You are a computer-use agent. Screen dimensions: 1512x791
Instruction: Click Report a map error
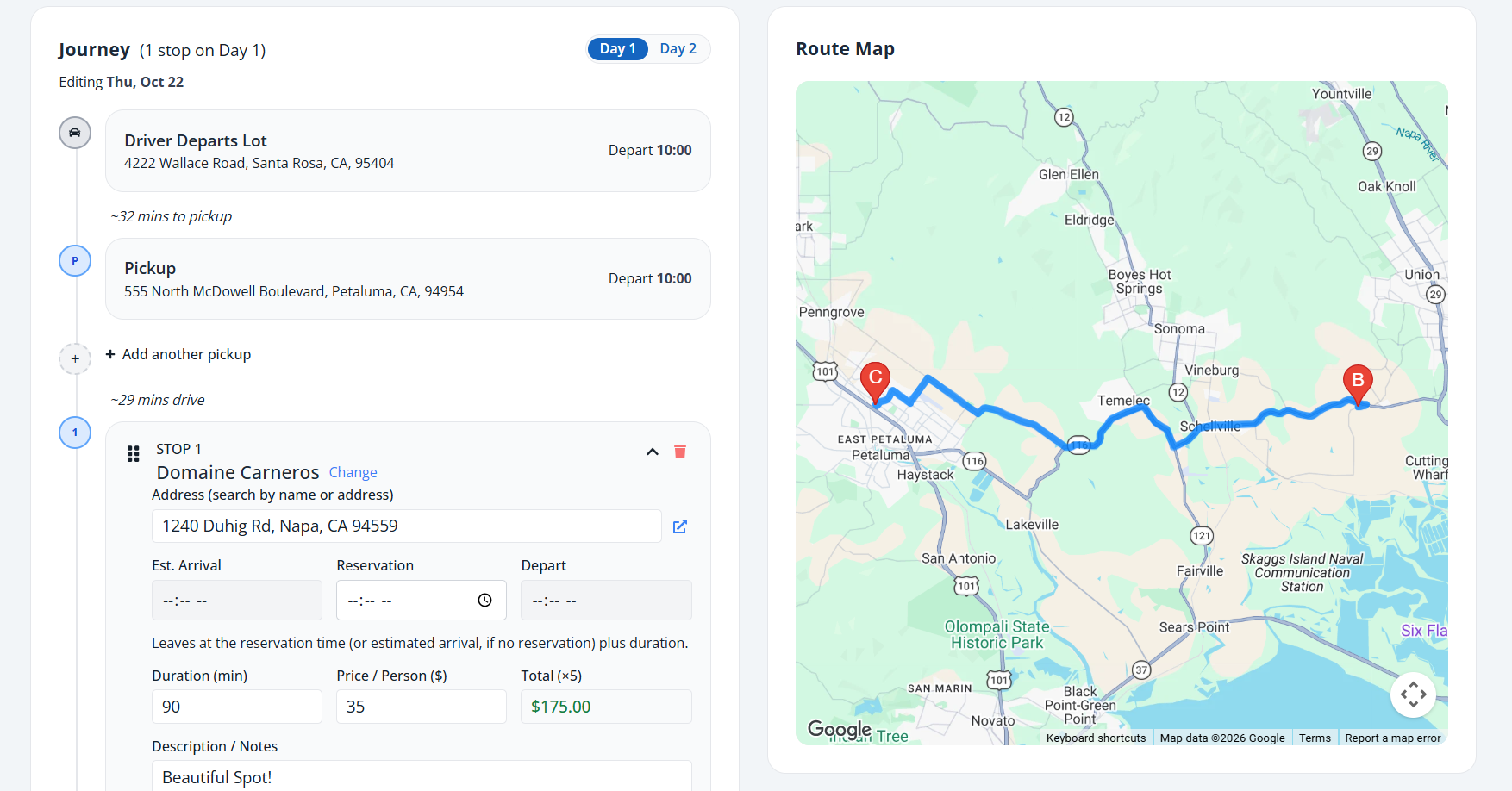click(1392, 738)
